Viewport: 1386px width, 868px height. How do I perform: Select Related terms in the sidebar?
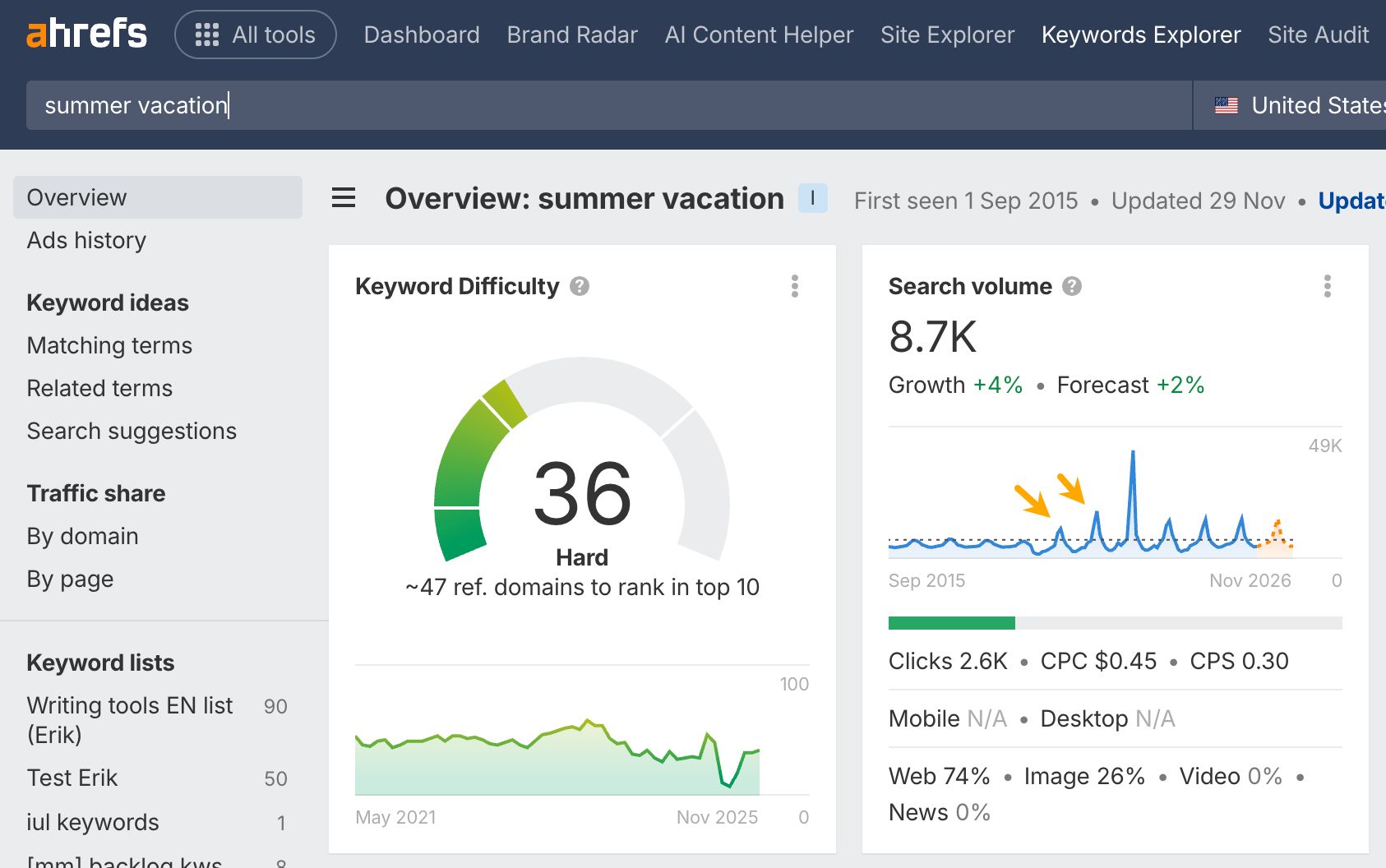(99, 388)
